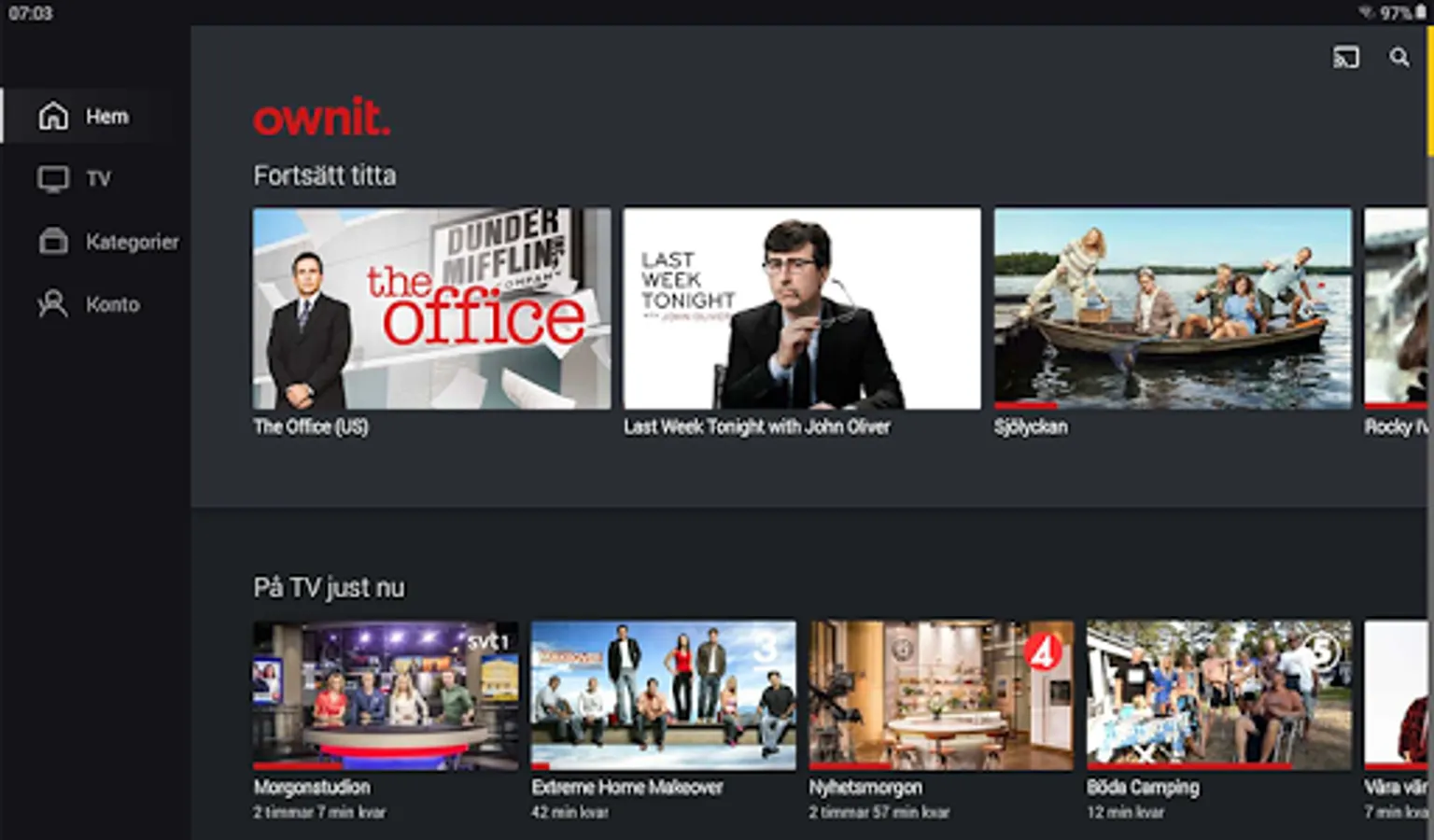Click the 'Fortsätt titta' section heading
Image resolution: width=1434 pixels, height=840 pixels.
325,175
